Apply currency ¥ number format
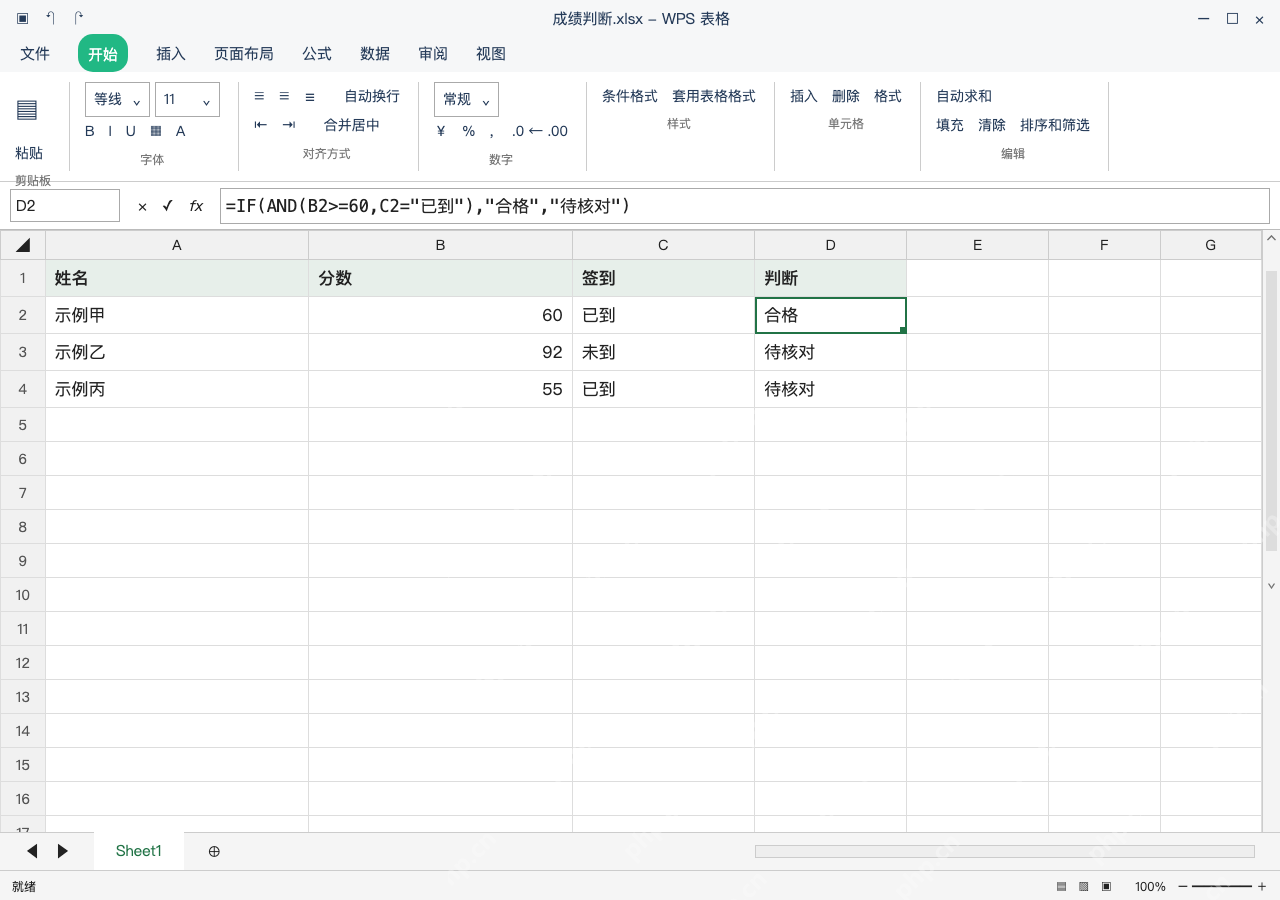Viewport: 1280px width, 900px height. [x=441, y=131]
